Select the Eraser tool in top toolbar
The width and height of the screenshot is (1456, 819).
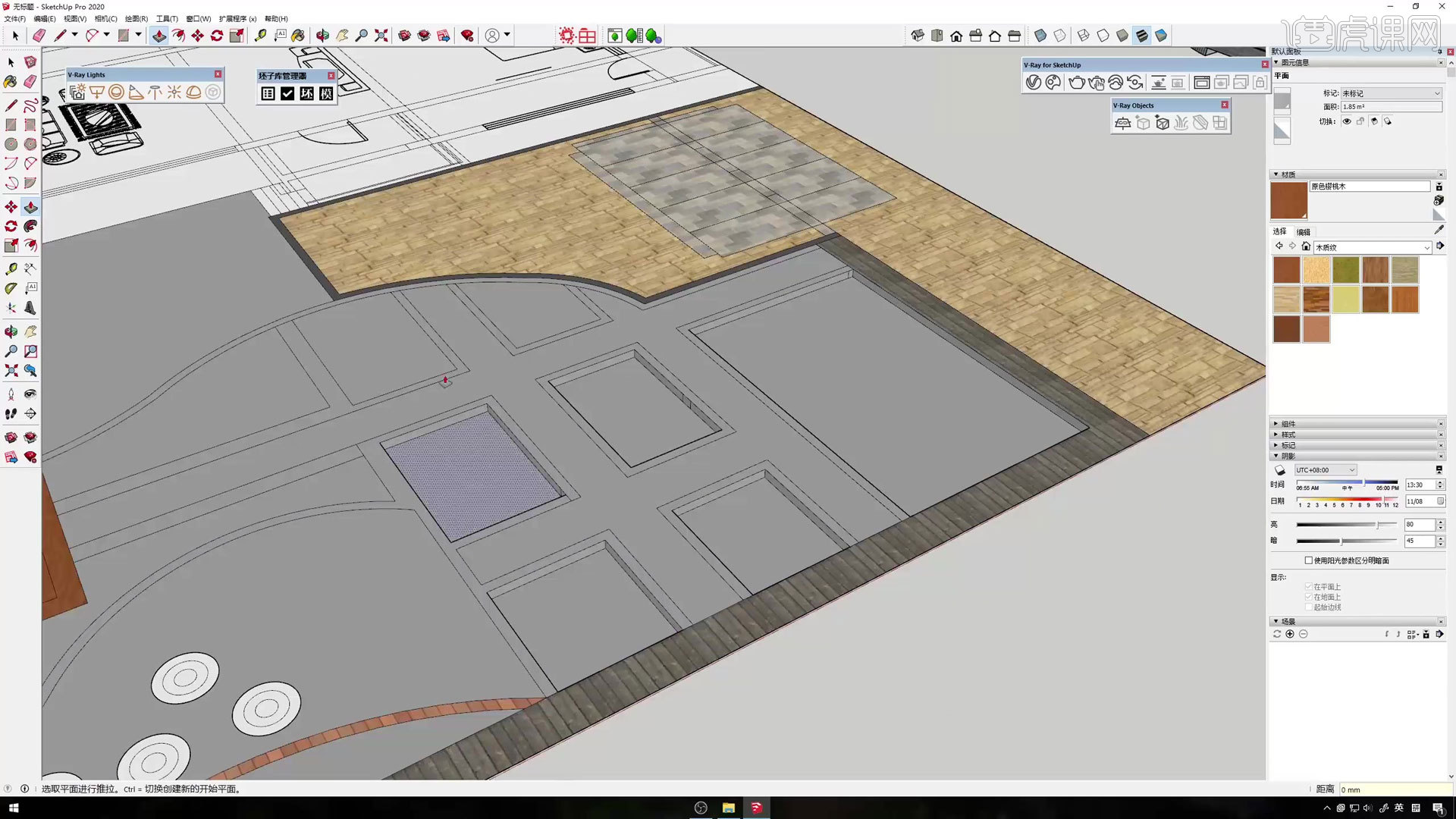click(39, 36)
